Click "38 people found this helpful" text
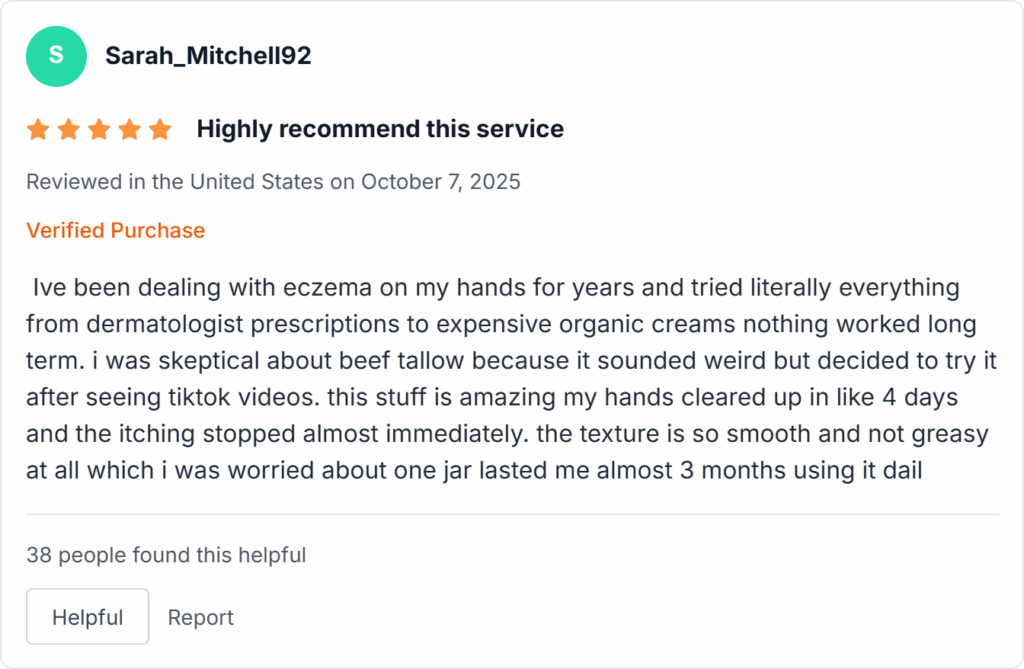Image resolution: width=1024 pixels, height=669 pixels. [x=167, y=555]
